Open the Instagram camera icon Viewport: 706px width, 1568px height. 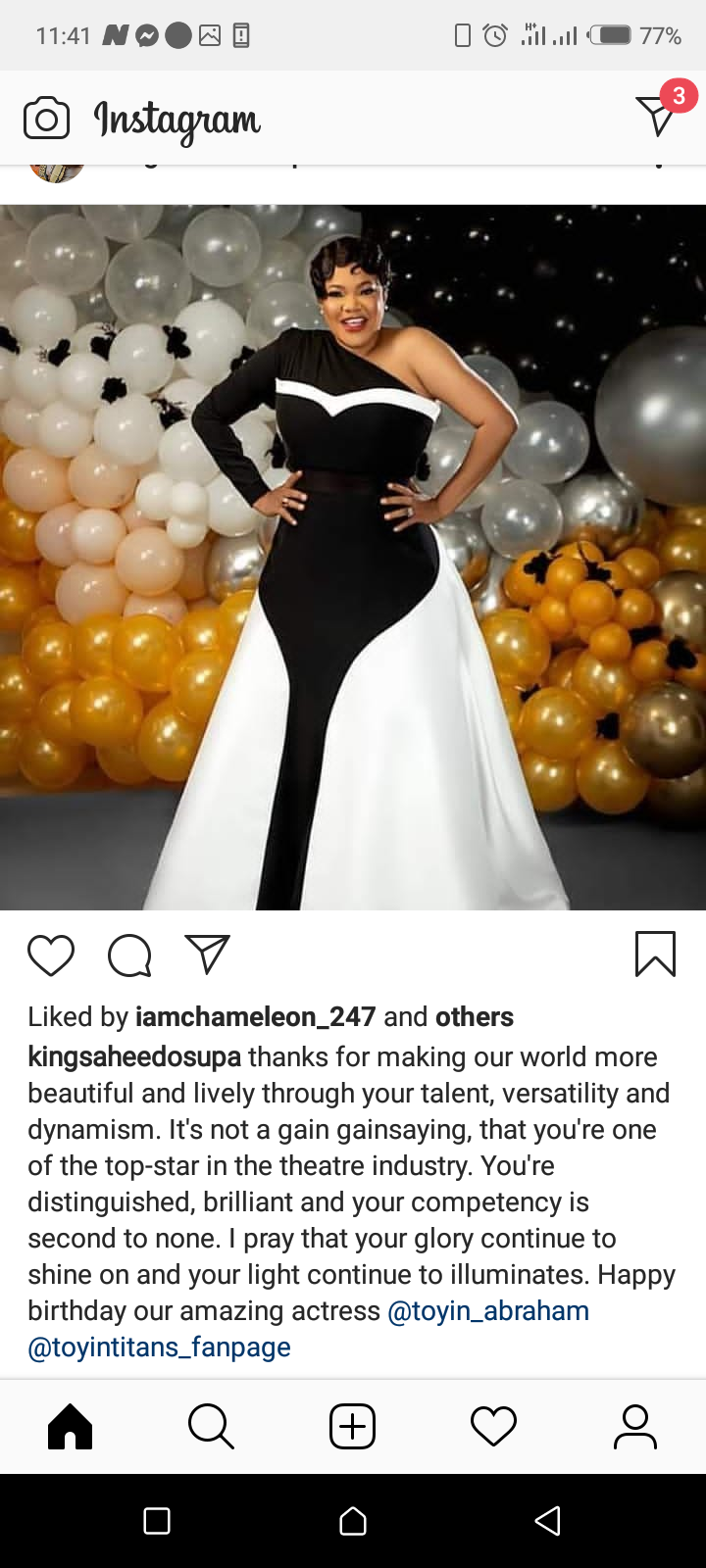click(x=46, y=119)
